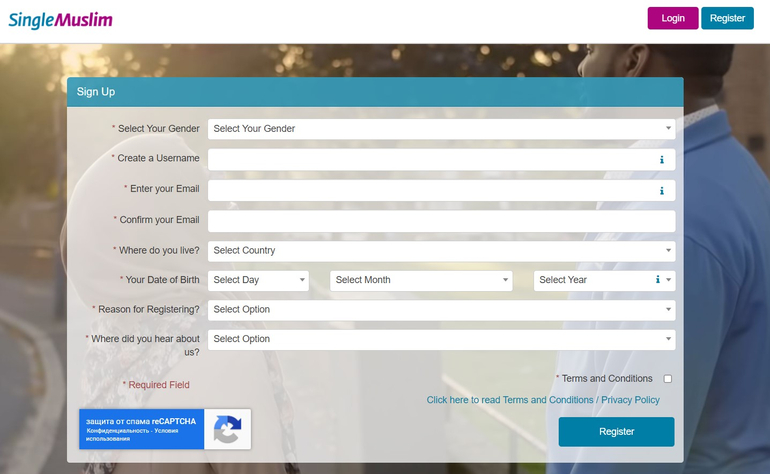Focus the Enter your Email input
The image size is (770, 474).
(x=441, y=190)
